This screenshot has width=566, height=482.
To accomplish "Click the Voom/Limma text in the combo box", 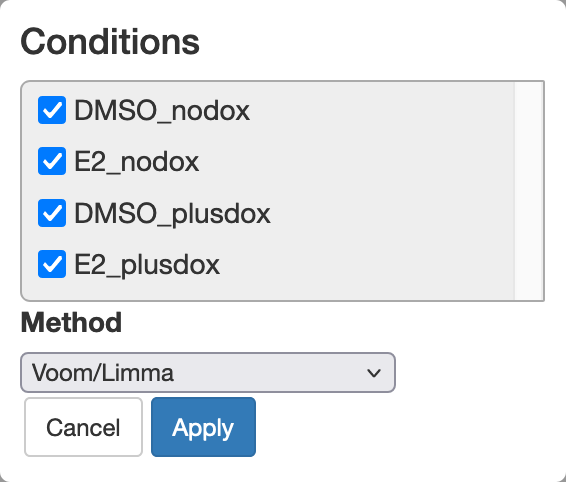I will (x=103, y=373).
